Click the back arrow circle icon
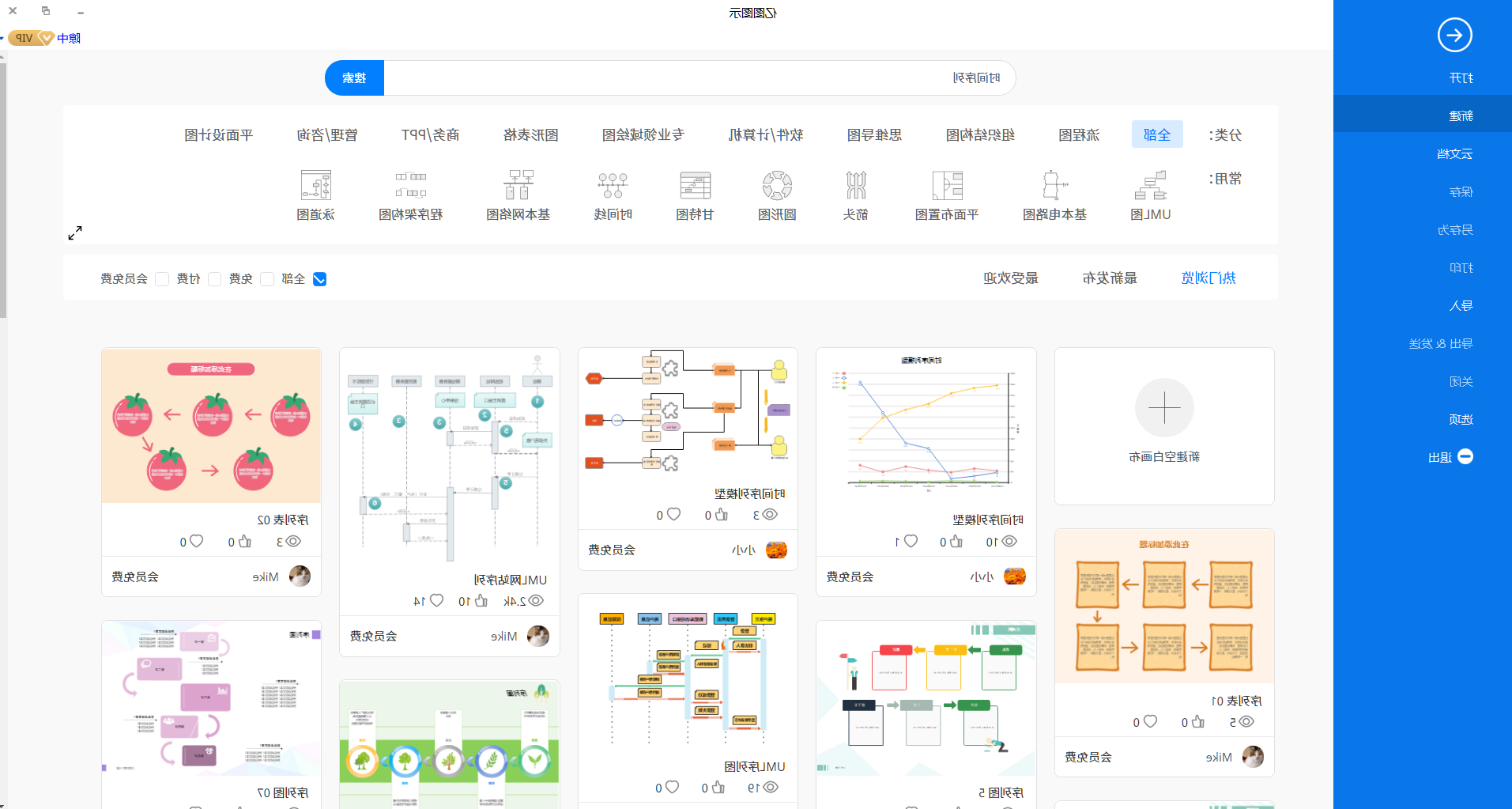Image resolution: width=1512 pixels, height=809 pixels. (1454, 35)
